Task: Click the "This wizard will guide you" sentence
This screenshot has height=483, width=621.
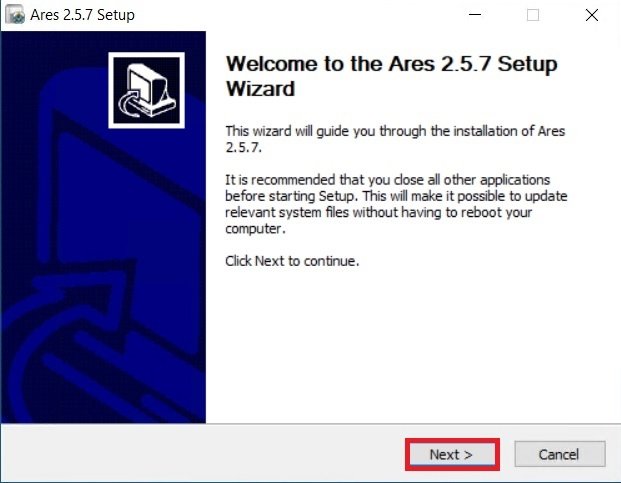Action: tap(395, 139)
